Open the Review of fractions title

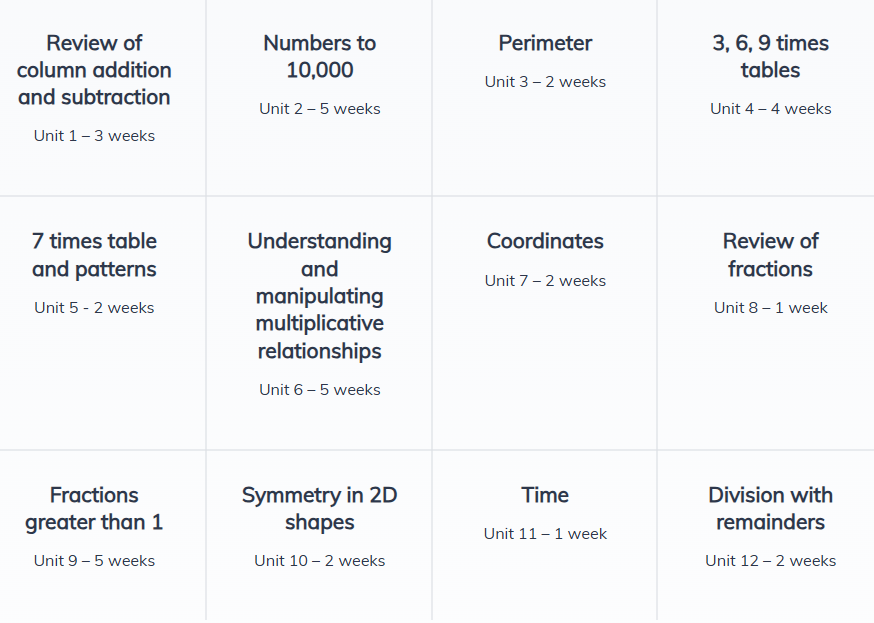click(x=770, y=255)
